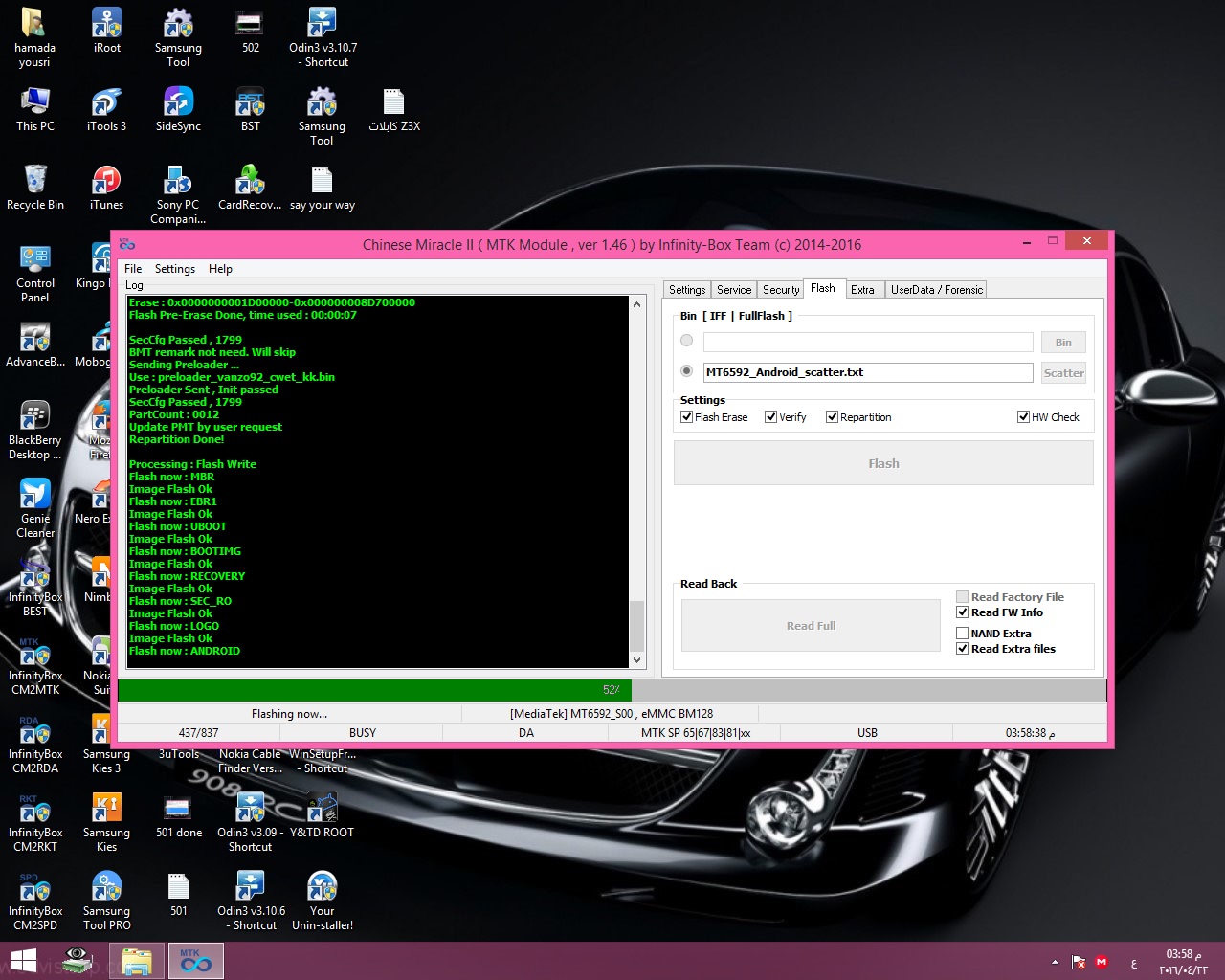Open the Settings menu
The image size is (1225, 980).
[x=175, y=269]
